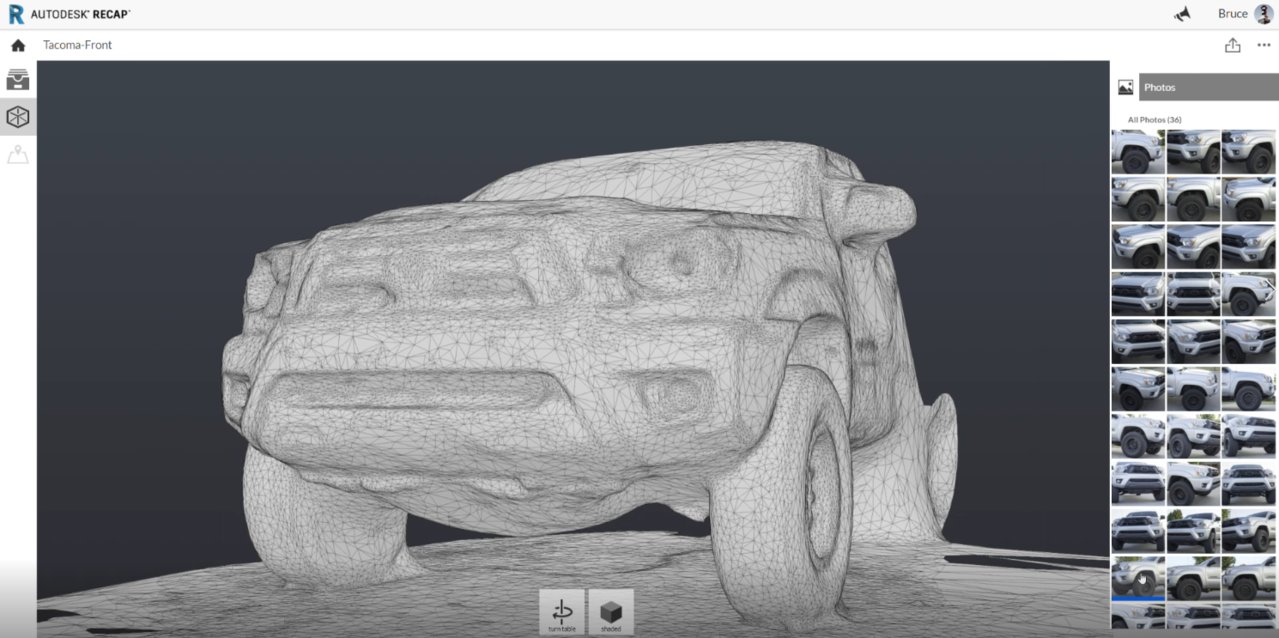1279x638 pixels.
Task: Click the Bruce username
Action: [x=1232, y=14]
